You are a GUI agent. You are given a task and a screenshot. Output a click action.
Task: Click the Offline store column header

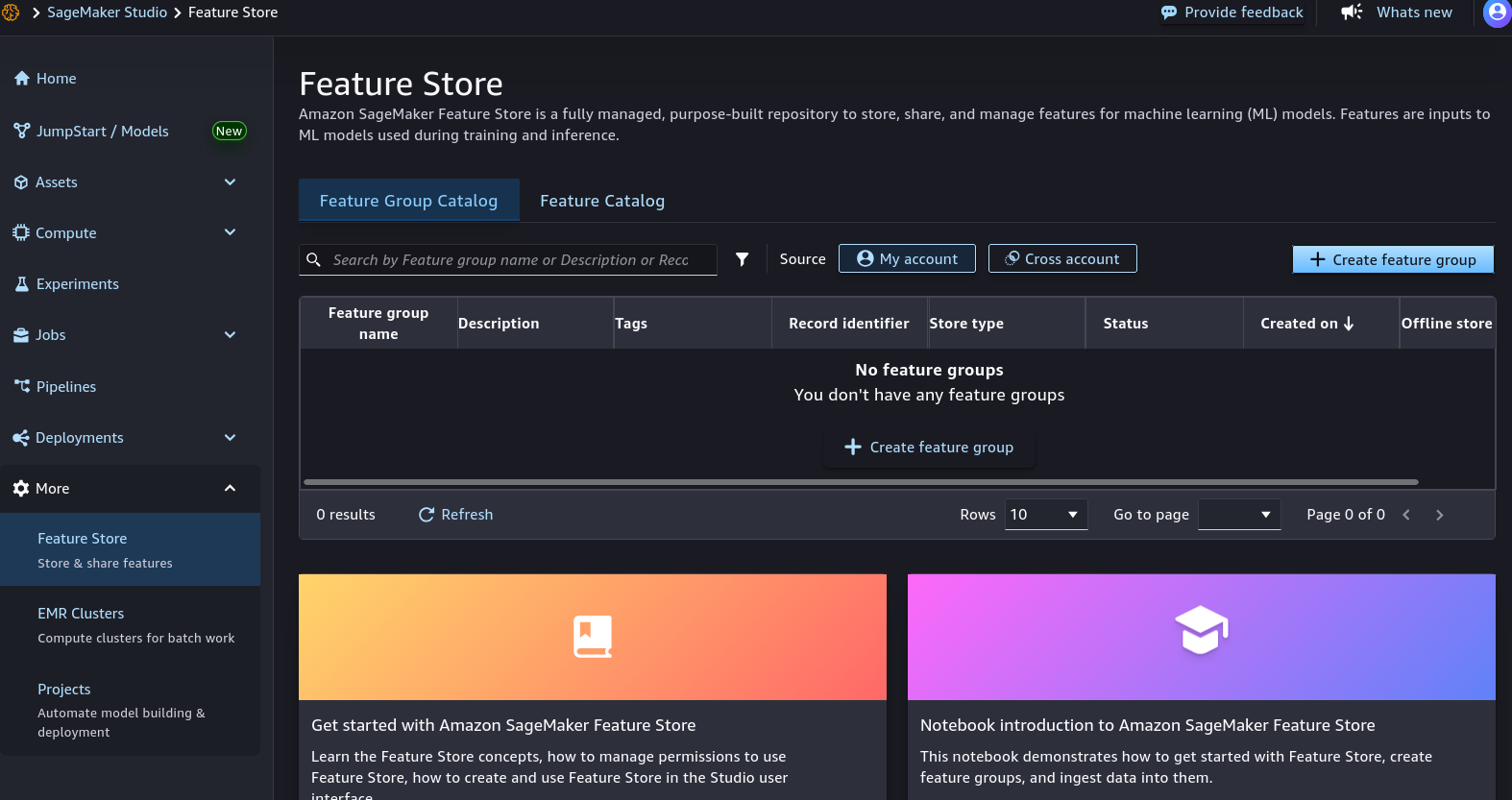pos(1447,324)
